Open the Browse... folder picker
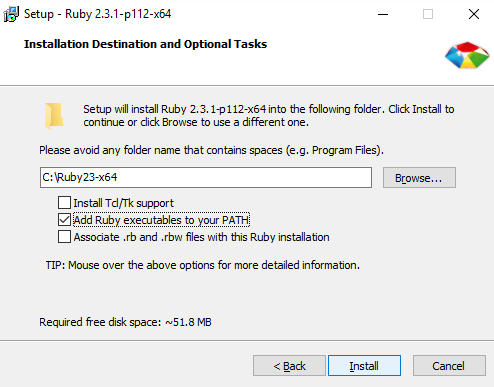The height and width of the screenshot is (387, 494). (x=419, y=178)
